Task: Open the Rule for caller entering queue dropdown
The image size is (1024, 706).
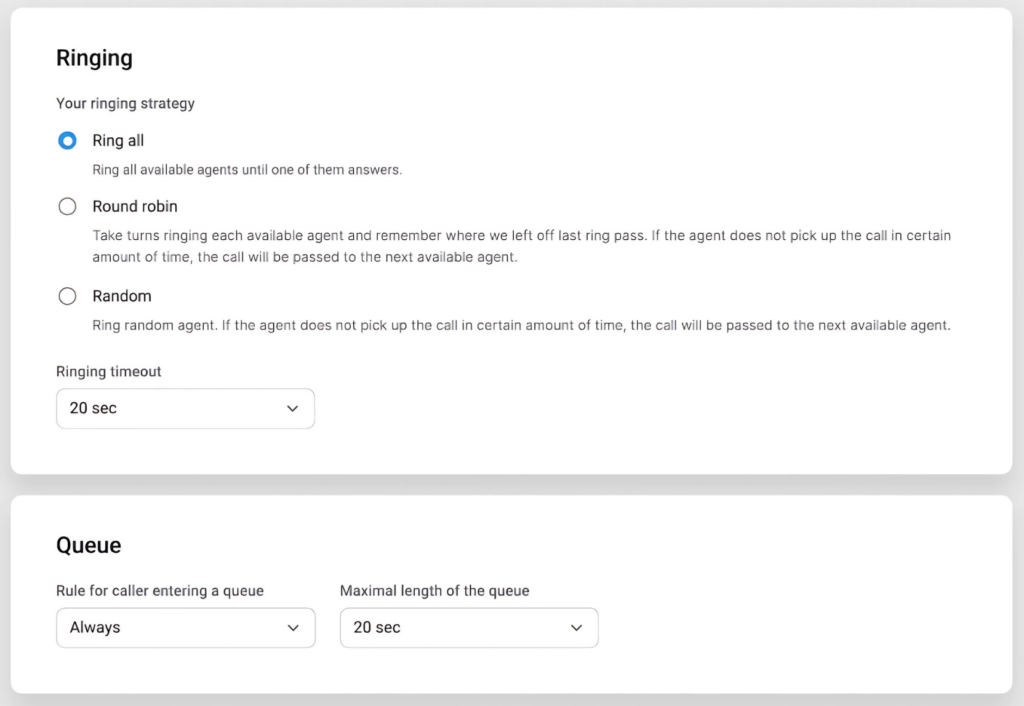Action: (185, 627)
